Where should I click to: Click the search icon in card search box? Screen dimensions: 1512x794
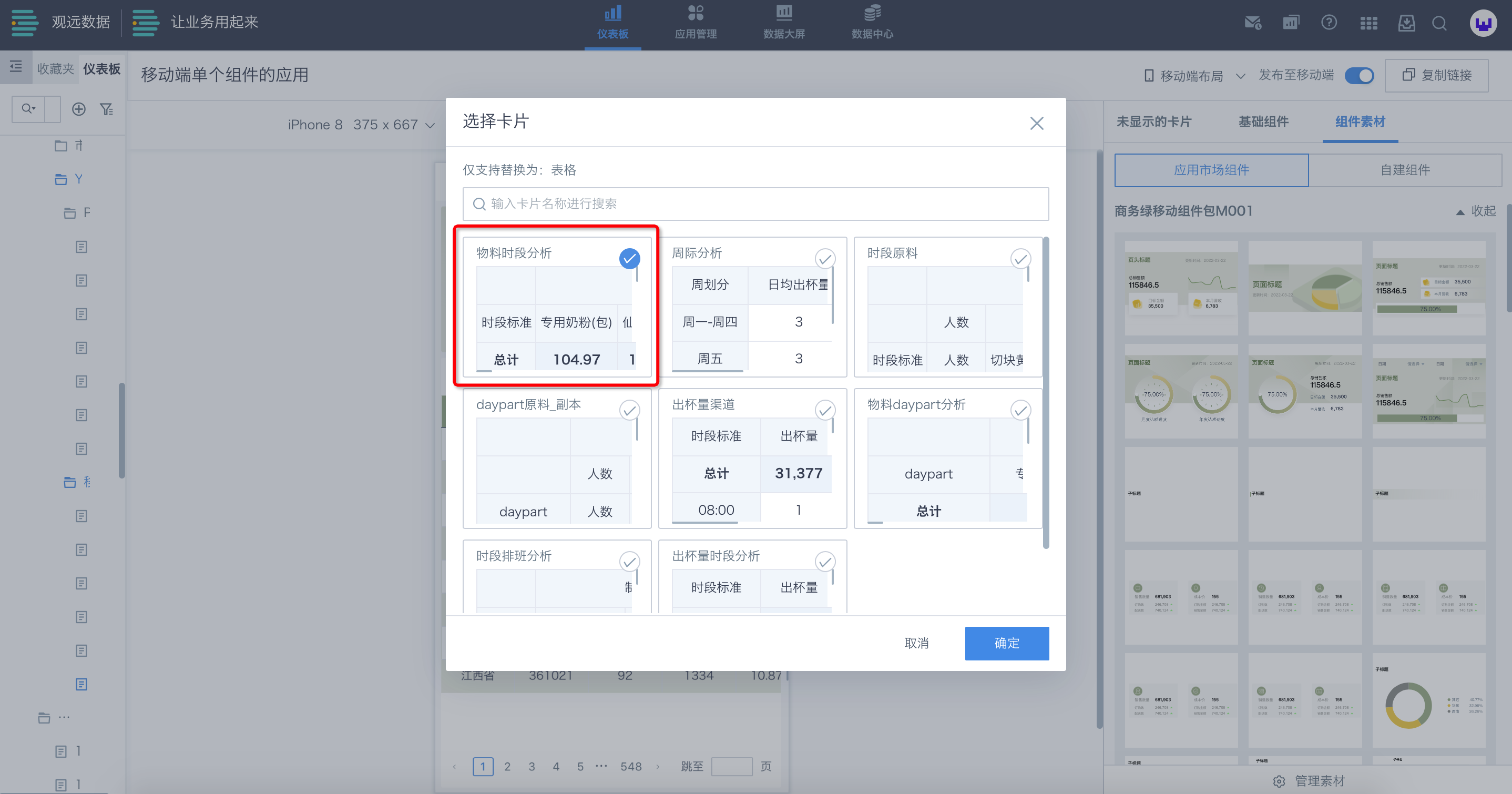point(479,204)
